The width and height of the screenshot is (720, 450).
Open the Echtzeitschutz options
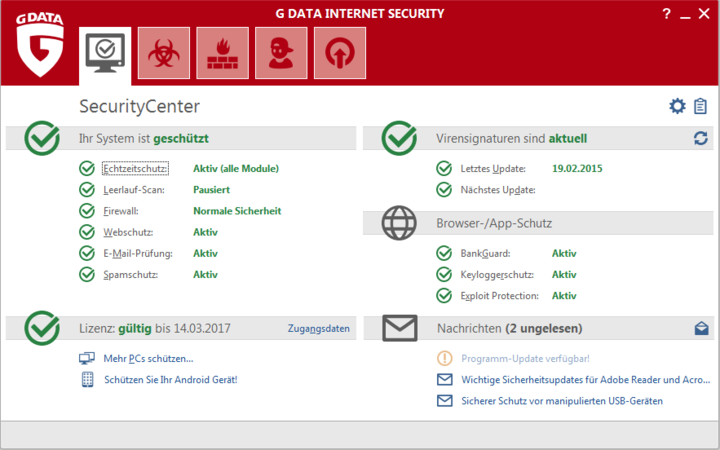point(136,169)
